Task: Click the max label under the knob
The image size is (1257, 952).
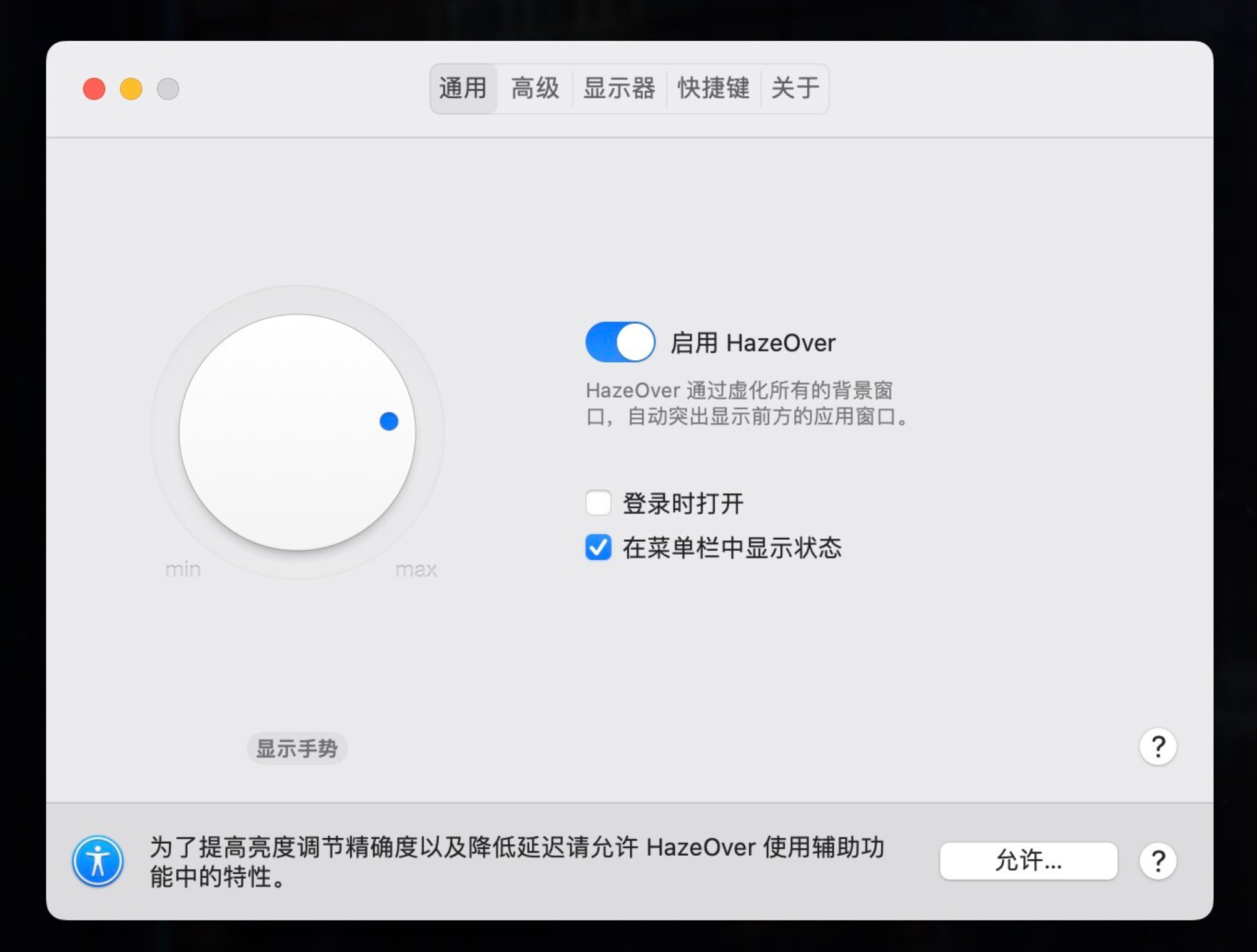Action: [416, 569]
